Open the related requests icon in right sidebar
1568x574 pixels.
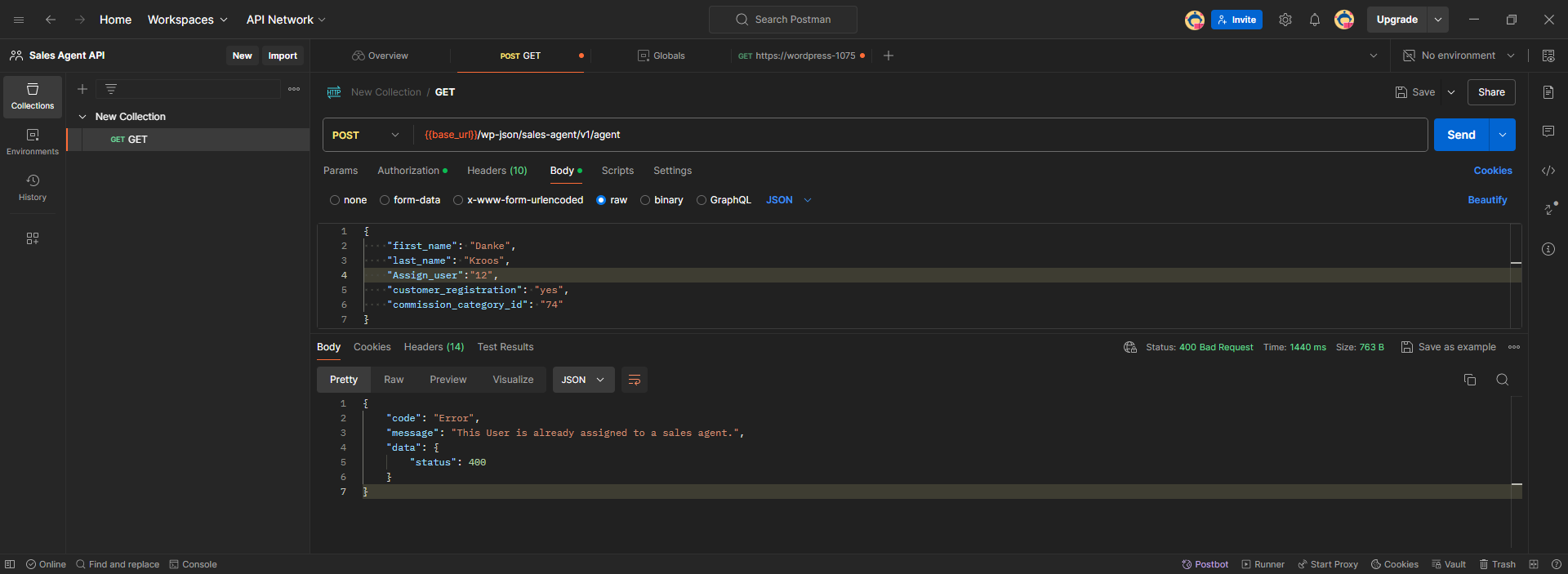click(x=1549, y=209)
